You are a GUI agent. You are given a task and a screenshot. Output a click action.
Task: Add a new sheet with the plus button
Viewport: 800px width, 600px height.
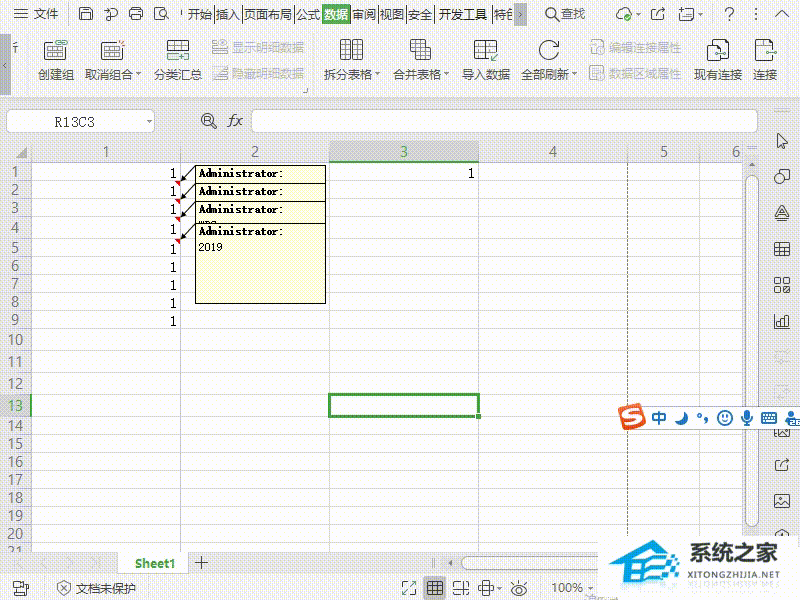click(x=202, y=563)
